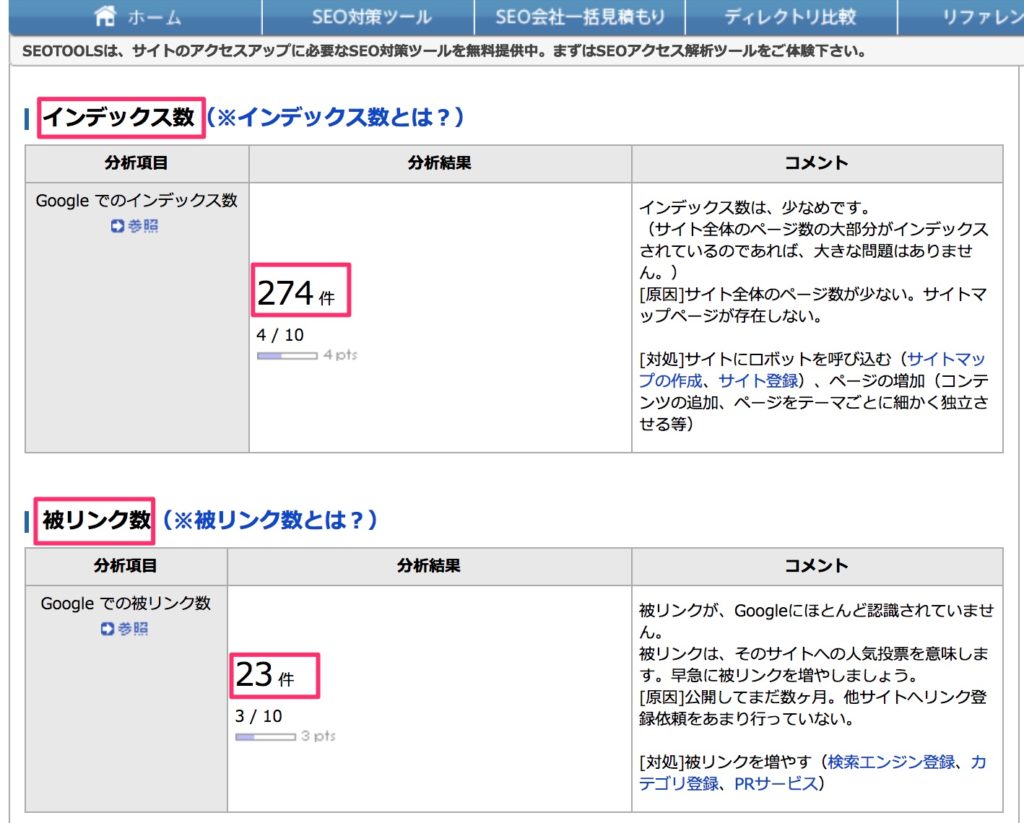Open the SEO対策ツール menu item

[x=371, y=17]
